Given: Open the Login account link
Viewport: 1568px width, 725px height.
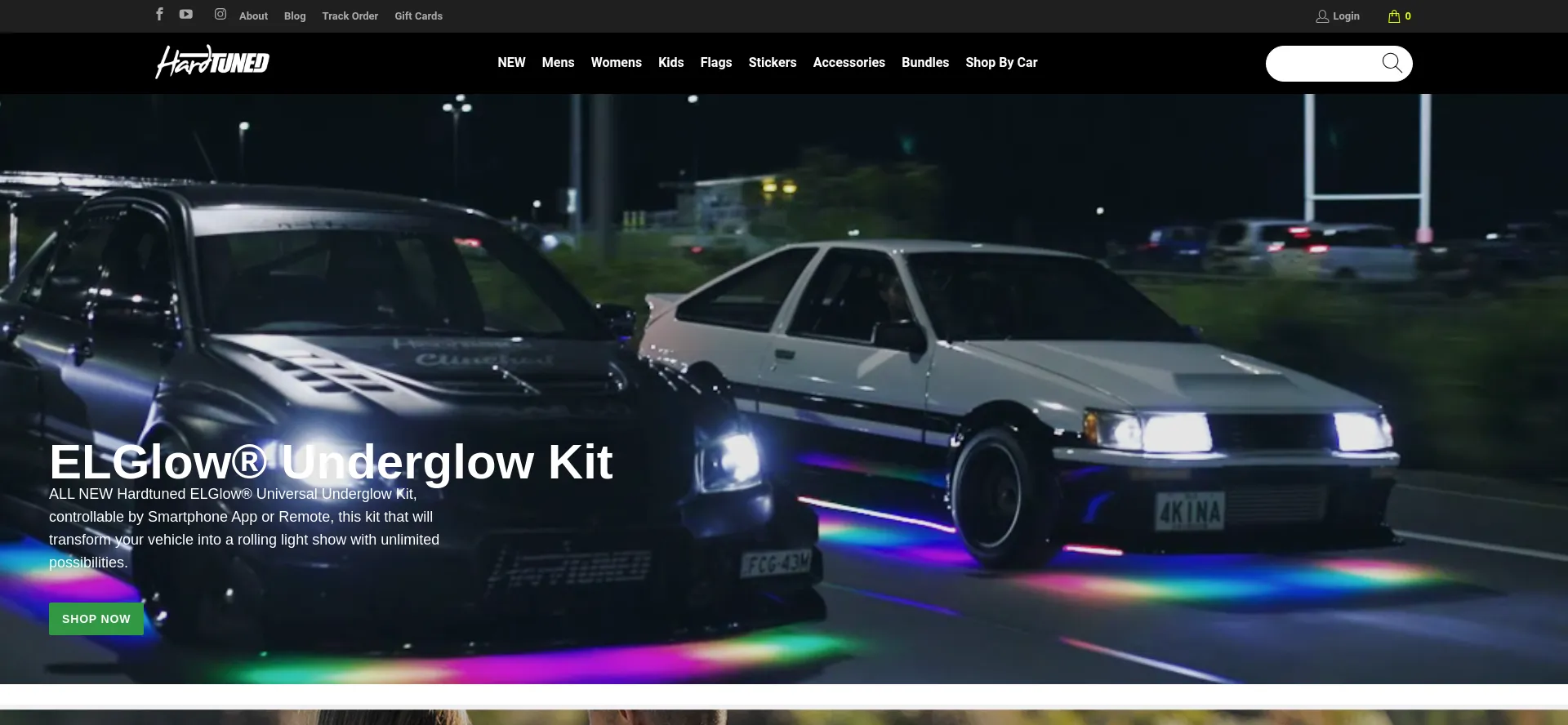Looking at the screenshot, I should tap(1338, 16).
